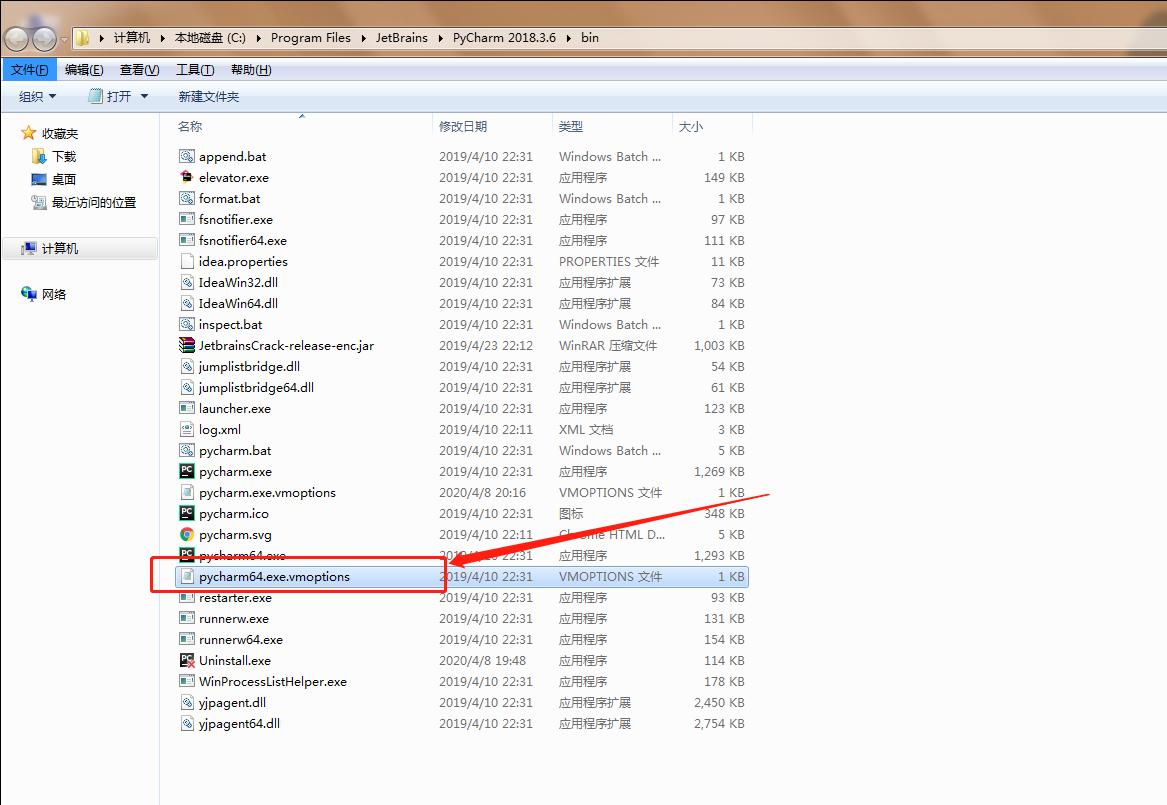
Task: Select the pycharm.exe application icon
Action: click(x=186, y=471)
